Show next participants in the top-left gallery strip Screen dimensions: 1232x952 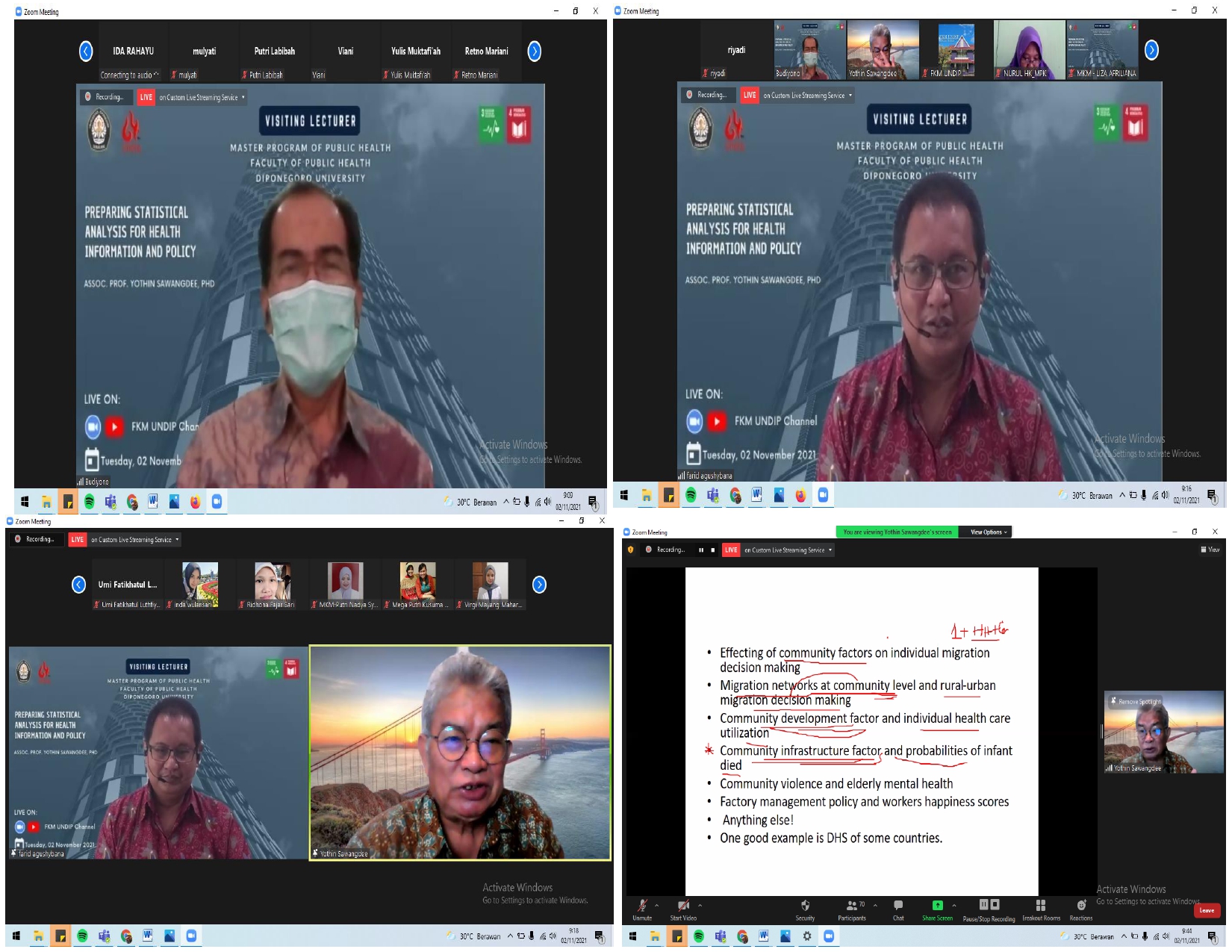click(535, 51)
